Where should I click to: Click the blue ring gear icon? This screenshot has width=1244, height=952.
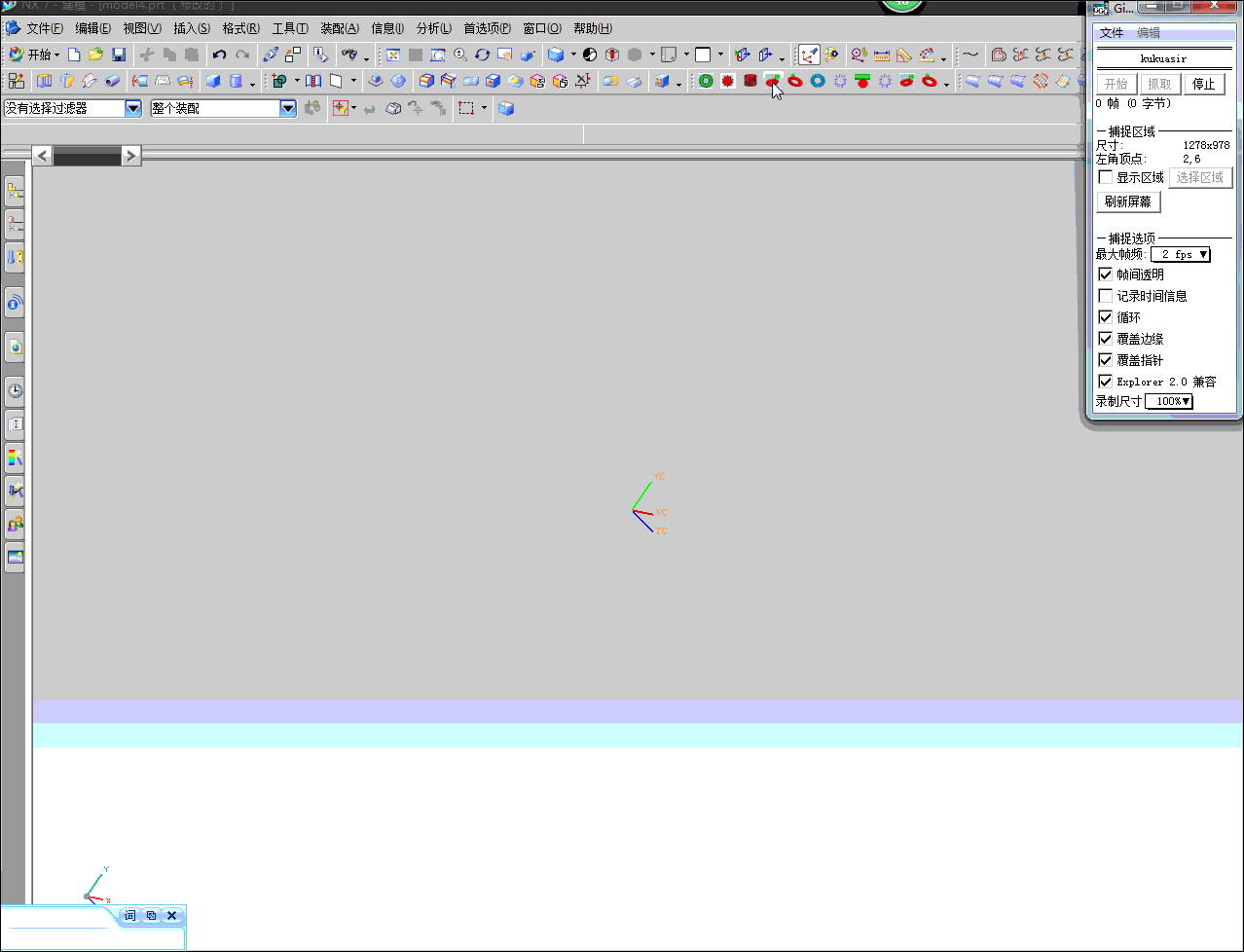point(818,81)
